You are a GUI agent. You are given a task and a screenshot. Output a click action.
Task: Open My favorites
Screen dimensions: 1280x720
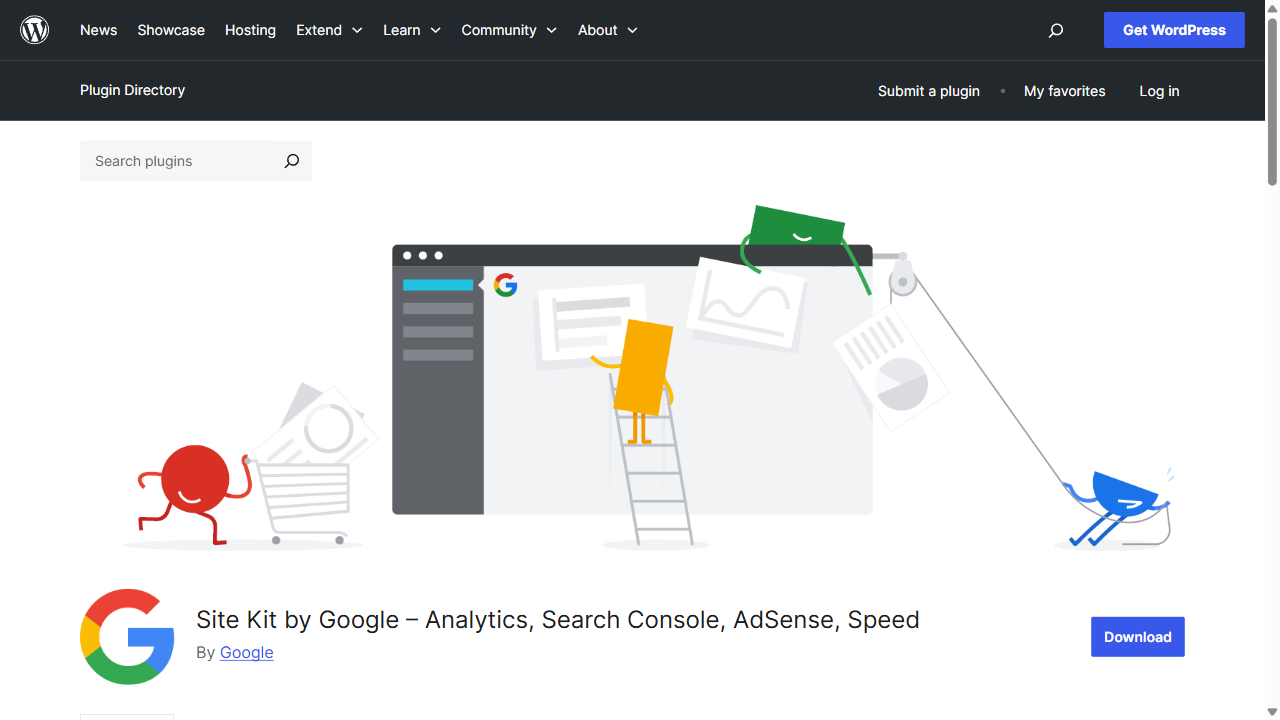point(1064,91)
